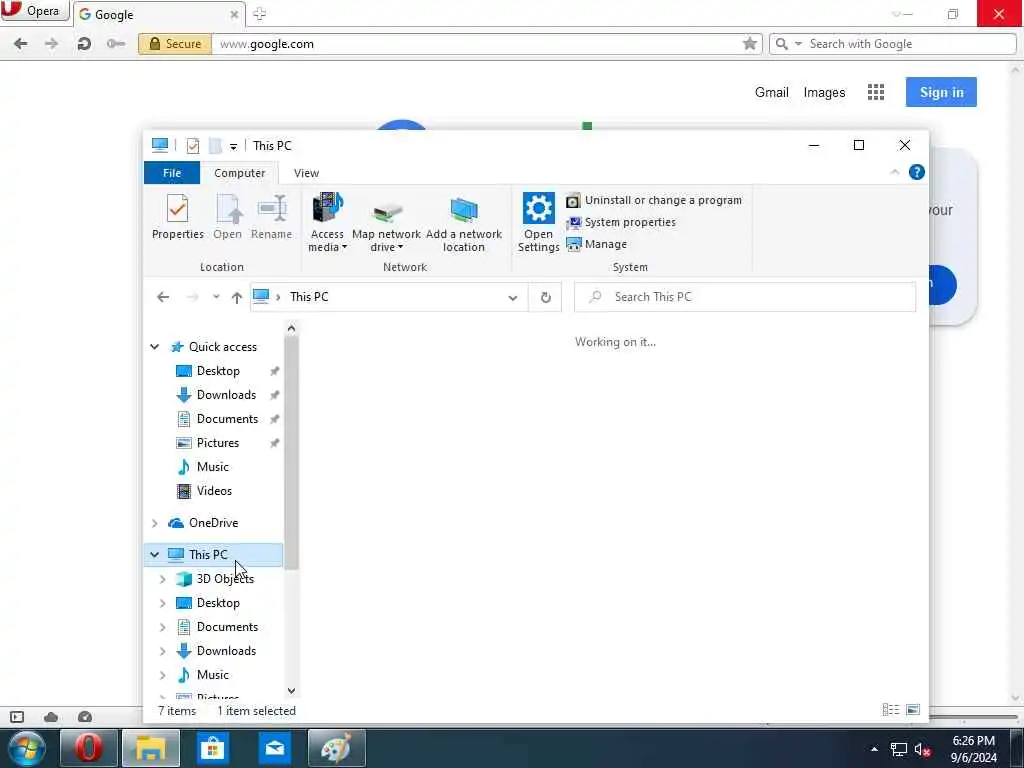Open the Explorer help icon
1024x768 pixels.
pyautogui.click(x=916, y=172)
